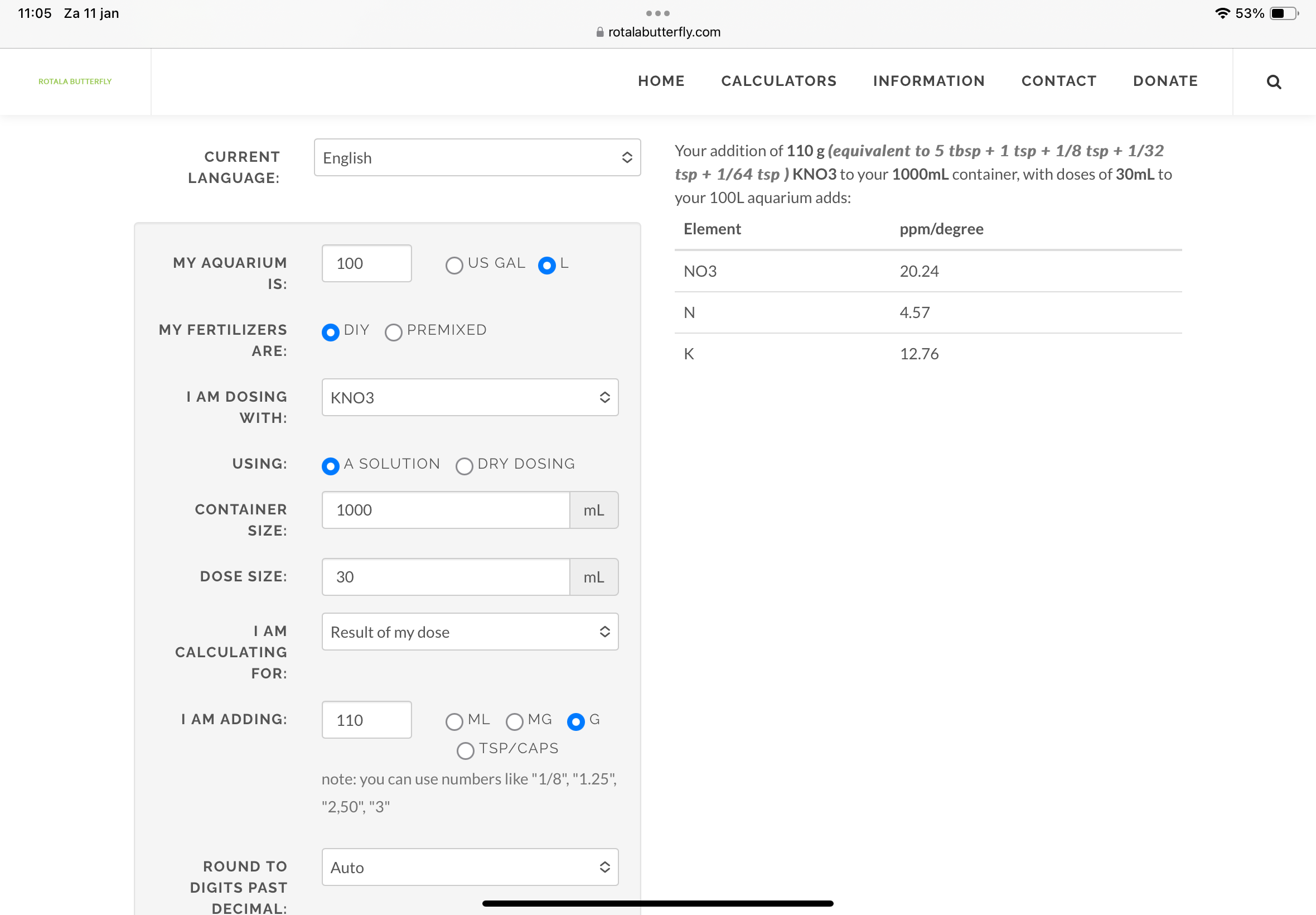This screenshot has width=1316, height=915.
Task: Click the CONTACT link
Action: (1058, 81)
